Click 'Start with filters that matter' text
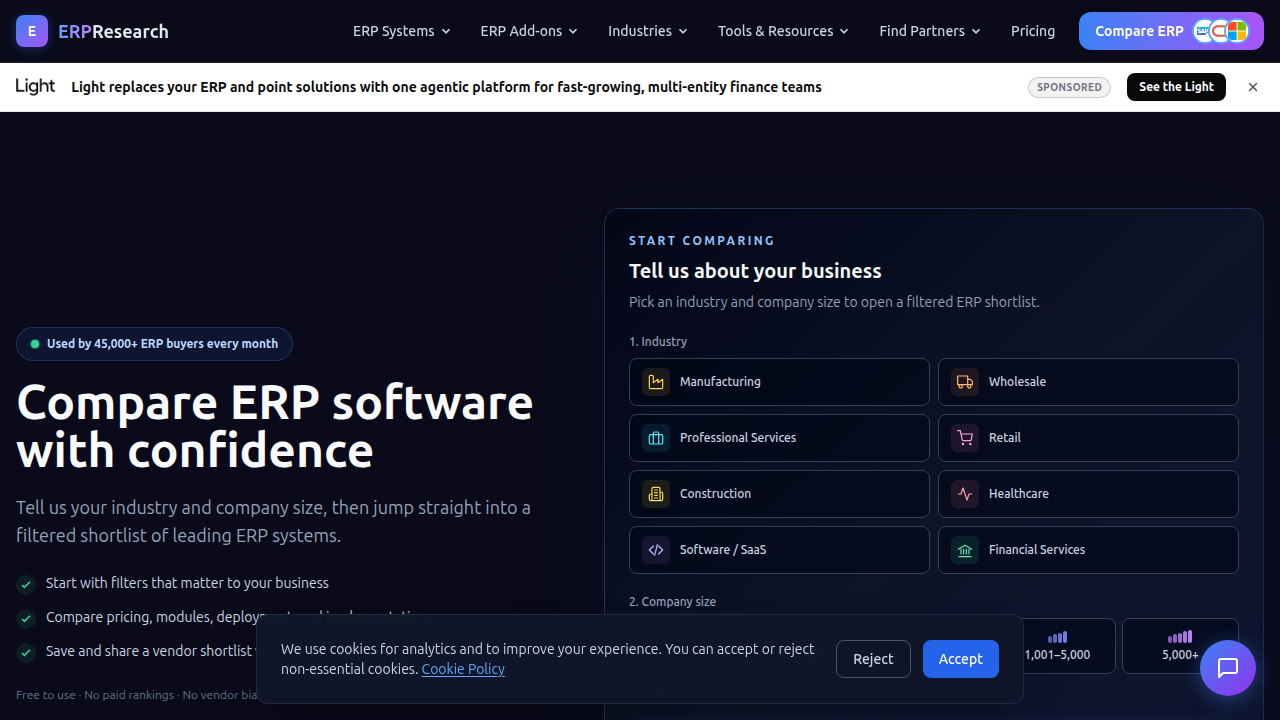Screen dimensions: 1280x720 pyautogui.click(x=187, y=583)
